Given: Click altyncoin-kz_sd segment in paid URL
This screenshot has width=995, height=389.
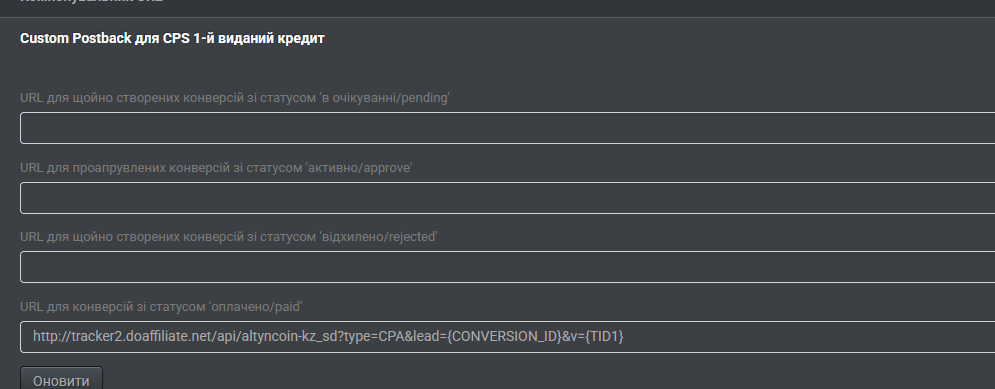Looking at the screenshot, I should pyautogui.click(x=292, y=337).
